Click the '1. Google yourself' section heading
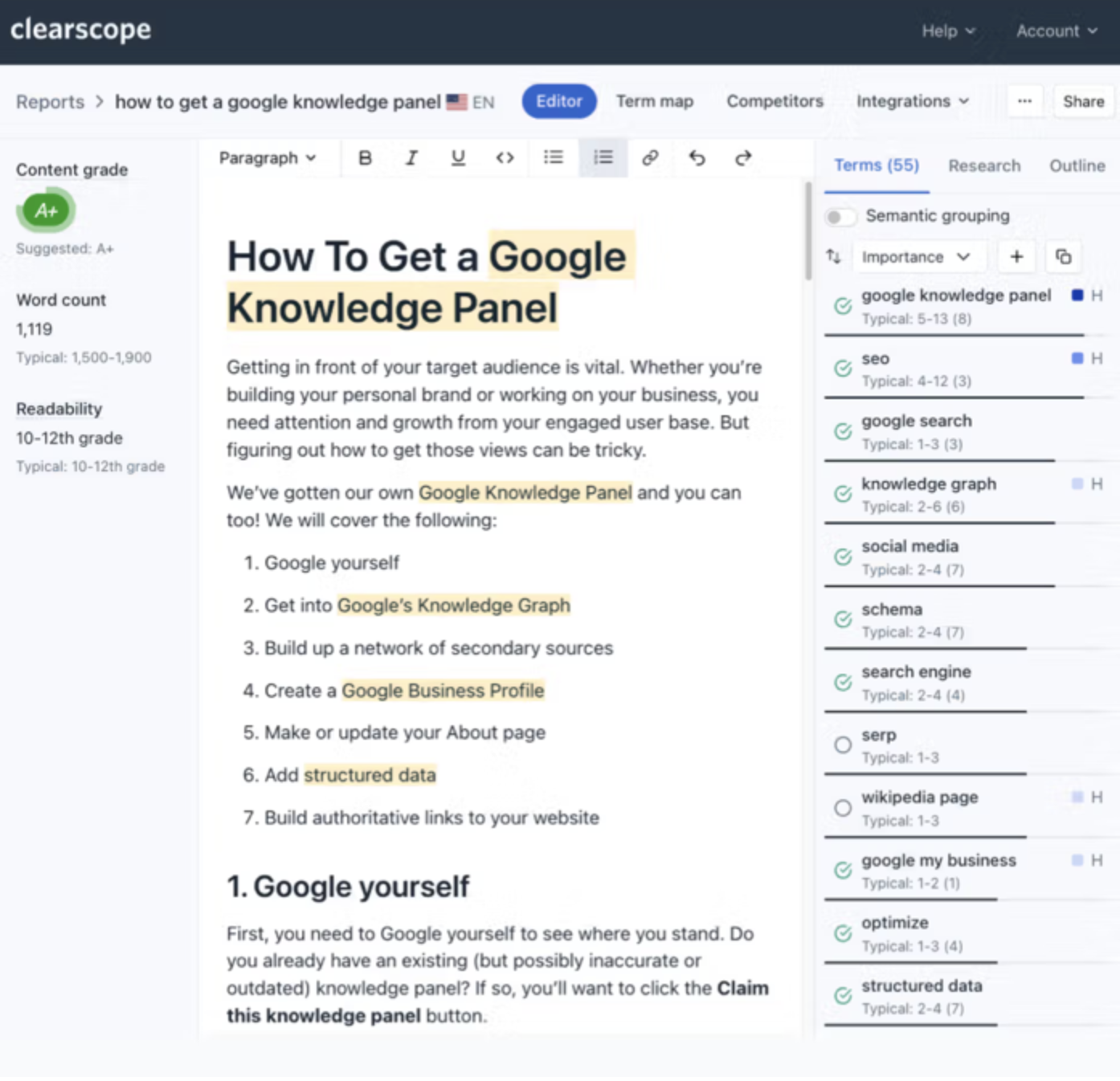This screenshot has height=1081, width=1120. pos(348,887)
